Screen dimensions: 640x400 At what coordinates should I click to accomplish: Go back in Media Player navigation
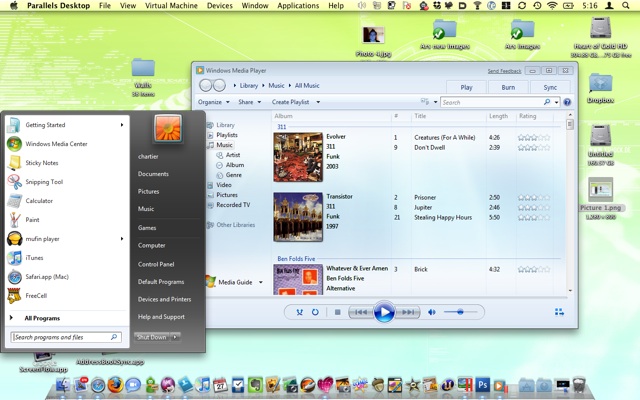[x=206, y=85]
